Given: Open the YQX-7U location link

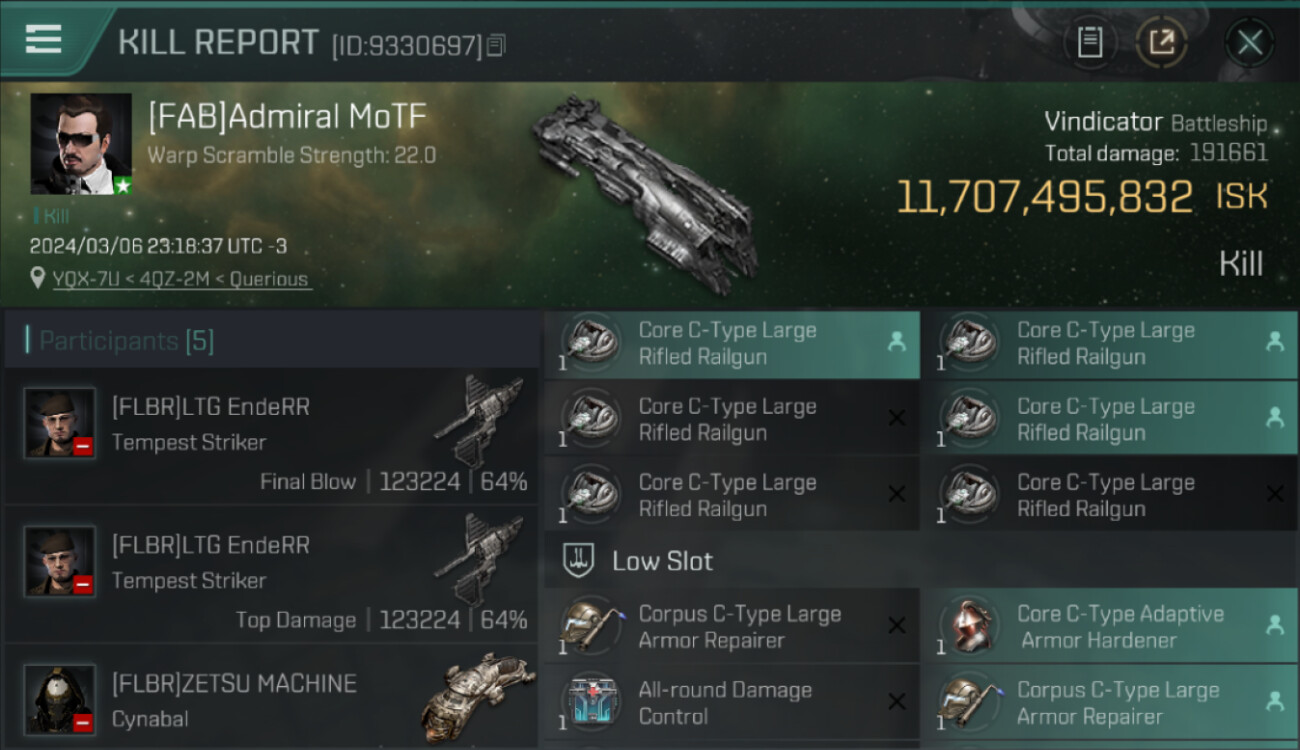Looking at the screenshot, I should click(x=91, y=279).
